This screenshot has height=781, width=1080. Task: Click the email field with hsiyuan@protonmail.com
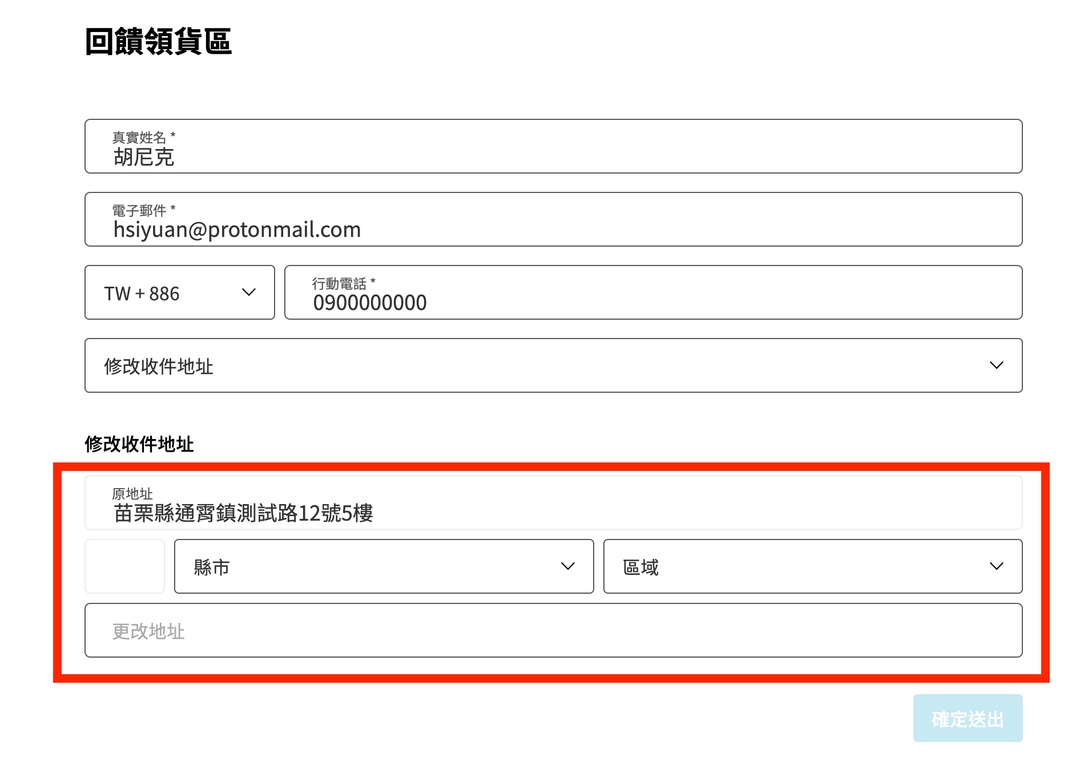pos(553,229)
